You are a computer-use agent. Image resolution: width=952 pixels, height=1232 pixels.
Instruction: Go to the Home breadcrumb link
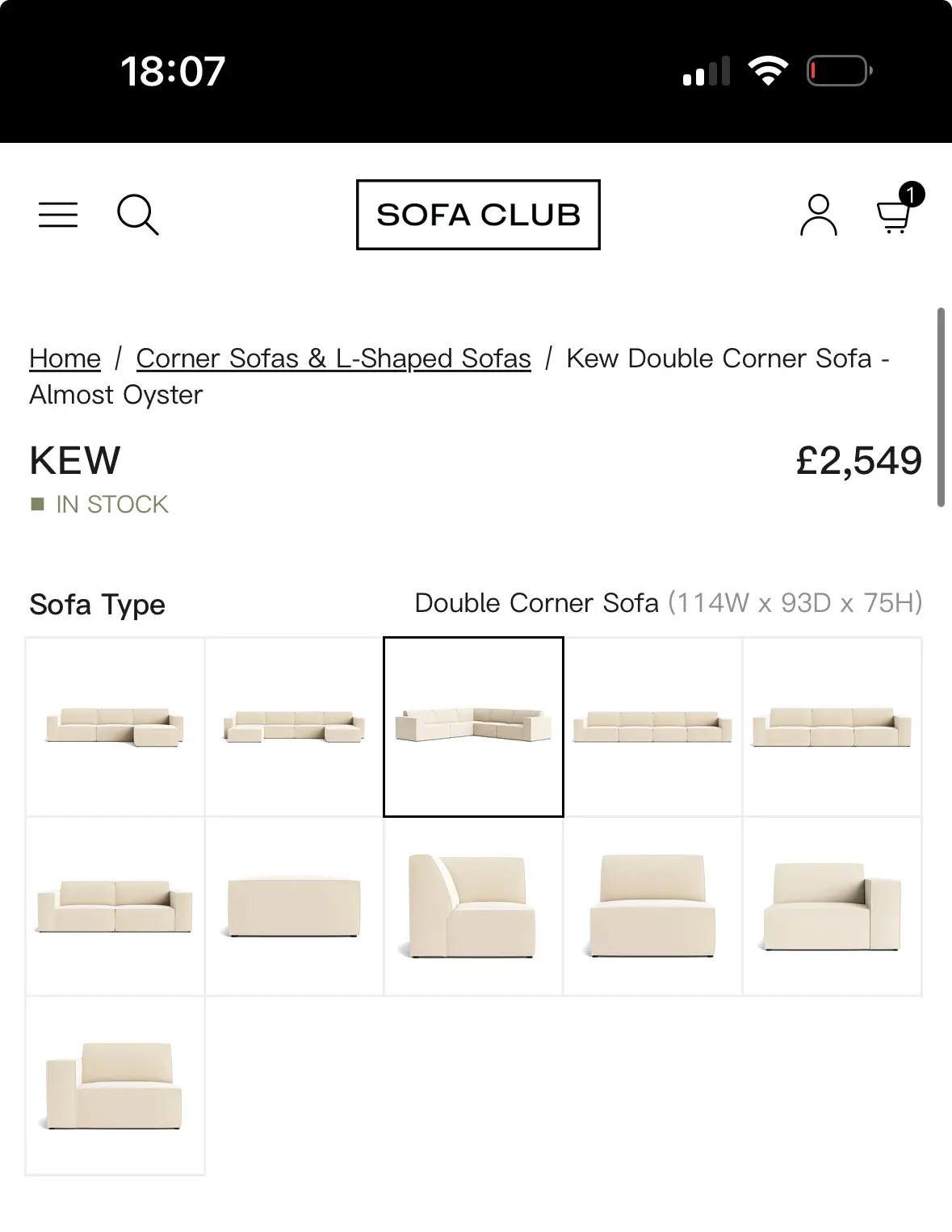coord(65,358)
